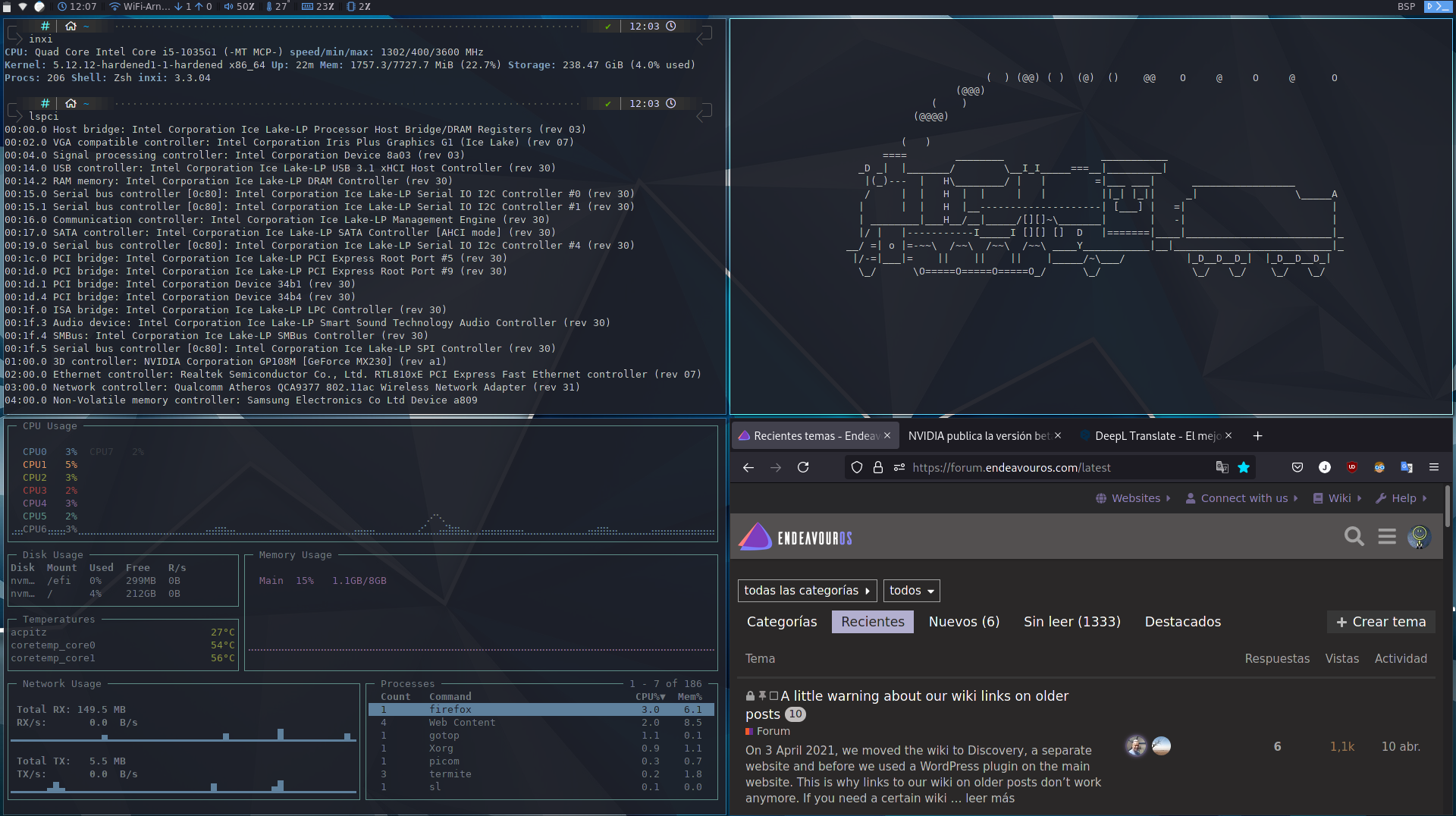The height and width of the screenshot is (816, 1456).
Task: Open the 'todos' tags dropdown
Action: (912, 590)
